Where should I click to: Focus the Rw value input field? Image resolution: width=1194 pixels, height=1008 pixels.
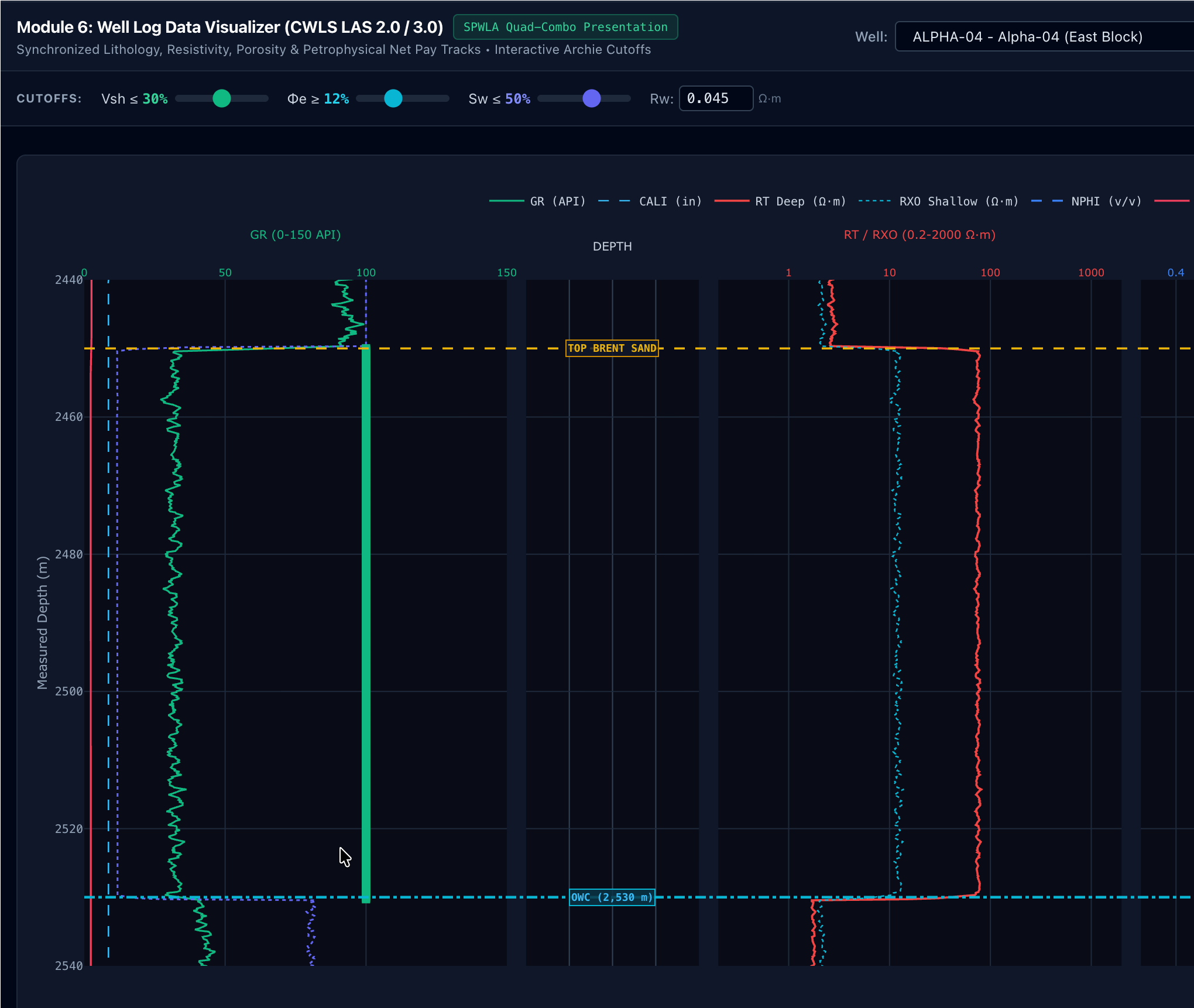point(716,98)
